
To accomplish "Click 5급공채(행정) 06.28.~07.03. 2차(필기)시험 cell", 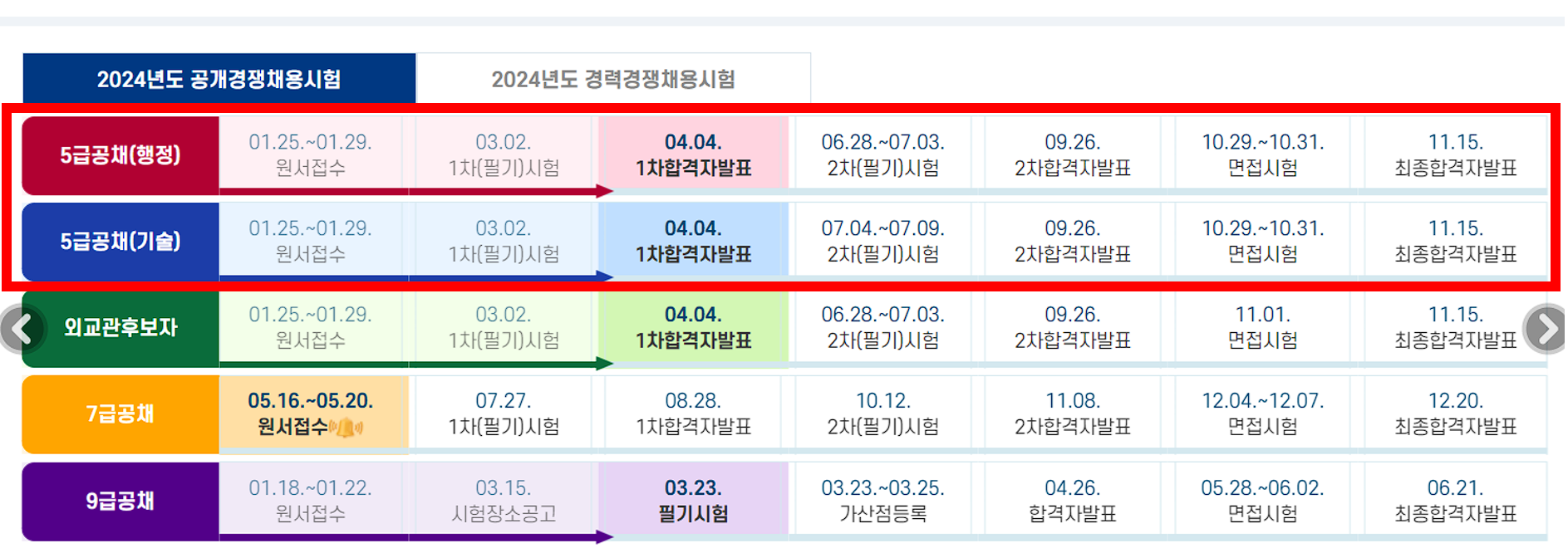I will [x=883, y=154].
